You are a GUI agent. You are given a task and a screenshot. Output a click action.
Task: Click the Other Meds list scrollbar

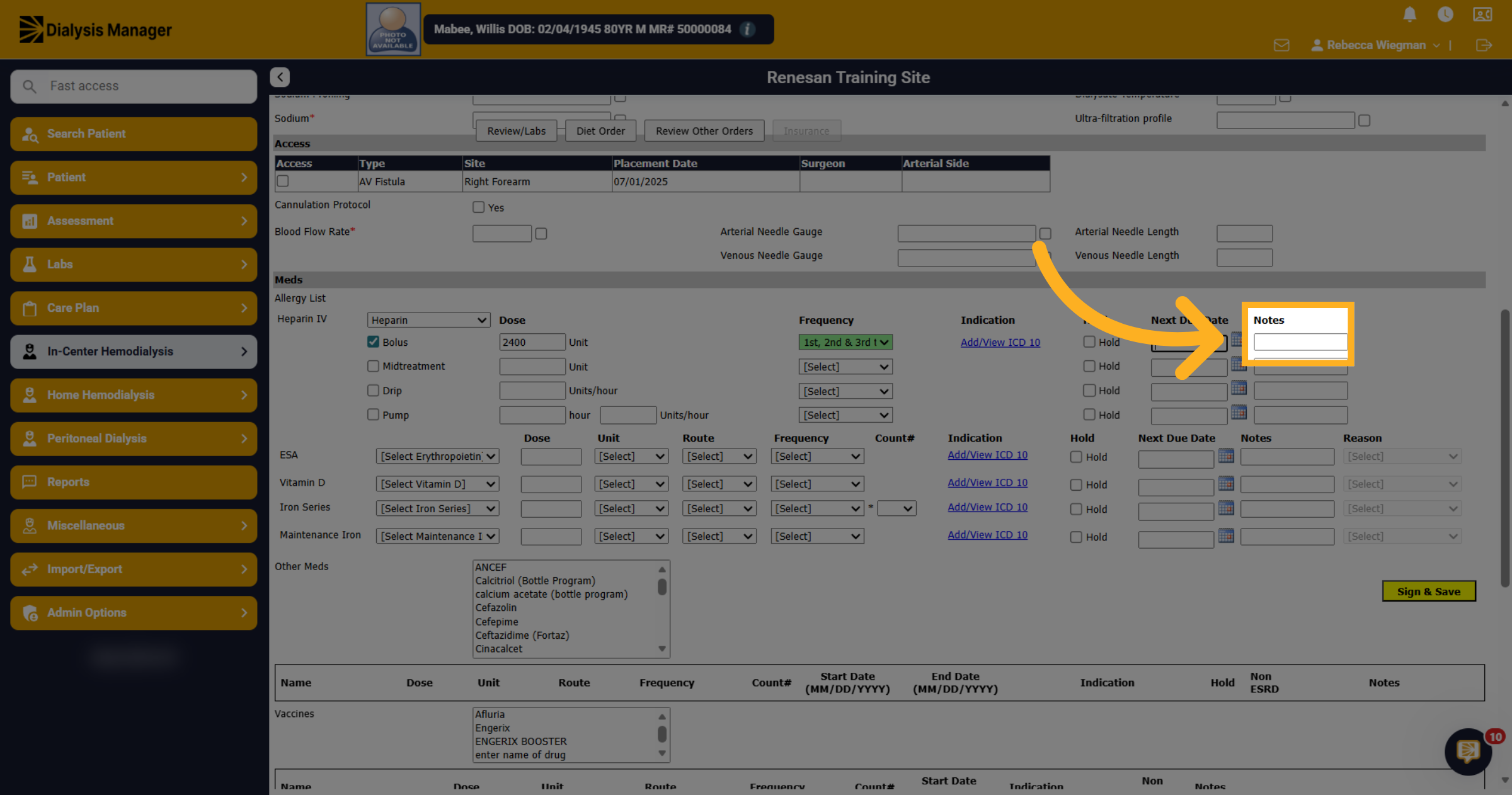pos(662,608)
